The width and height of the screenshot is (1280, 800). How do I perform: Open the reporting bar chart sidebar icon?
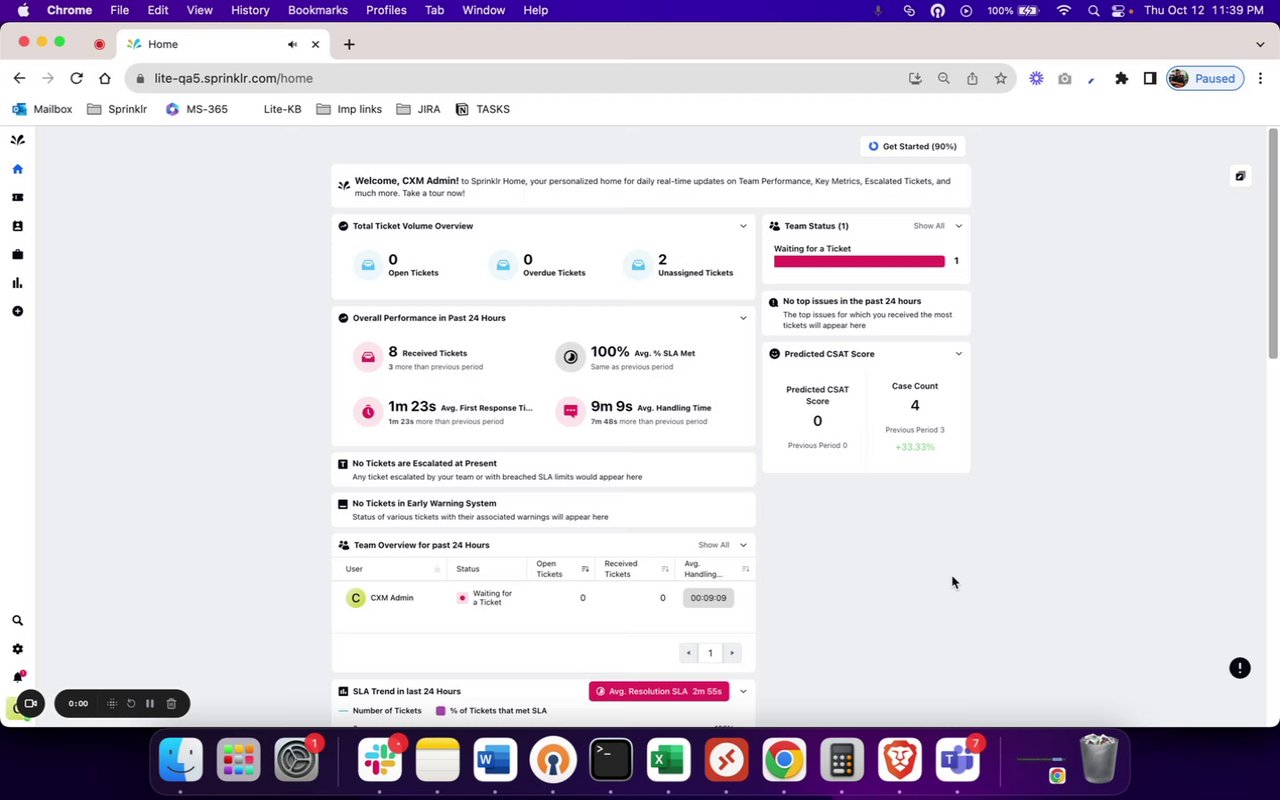(17, 283)
